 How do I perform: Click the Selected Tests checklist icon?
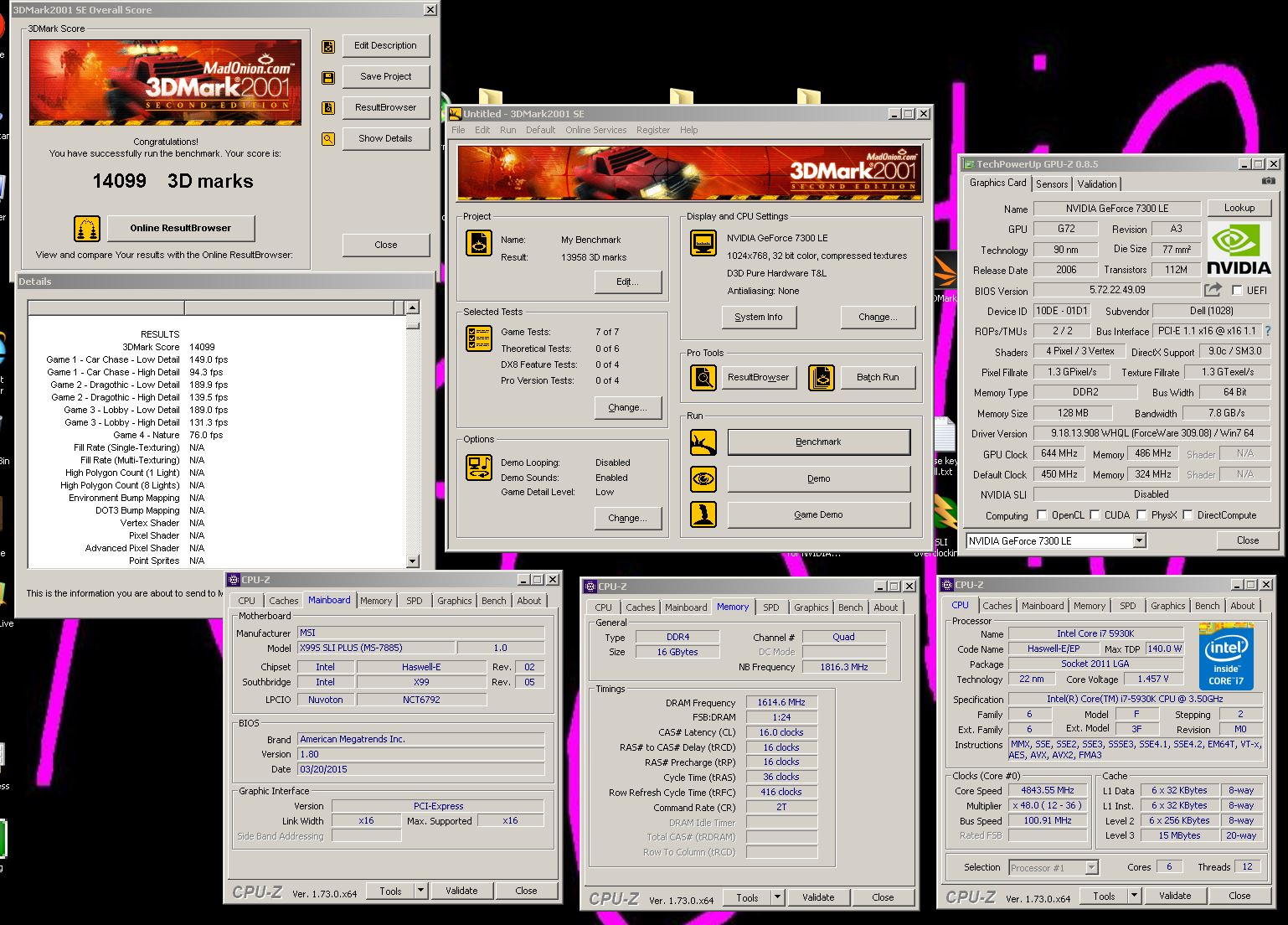point(479,338)
